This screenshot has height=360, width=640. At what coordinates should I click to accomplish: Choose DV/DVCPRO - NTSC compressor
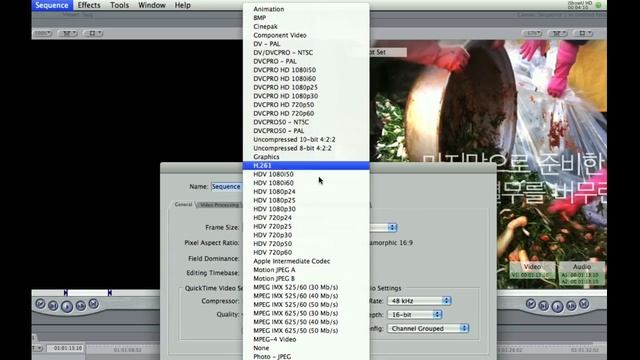tap(306, 53)
